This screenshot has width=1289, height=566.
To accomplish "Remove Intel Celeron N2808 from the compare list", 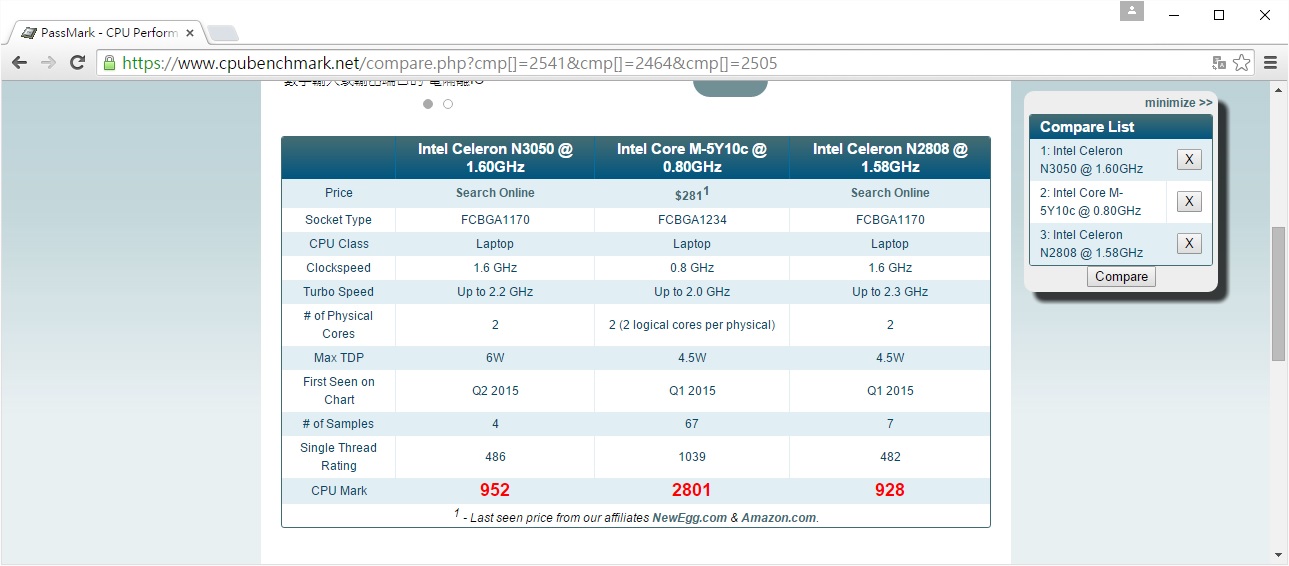I will 1189,243.
